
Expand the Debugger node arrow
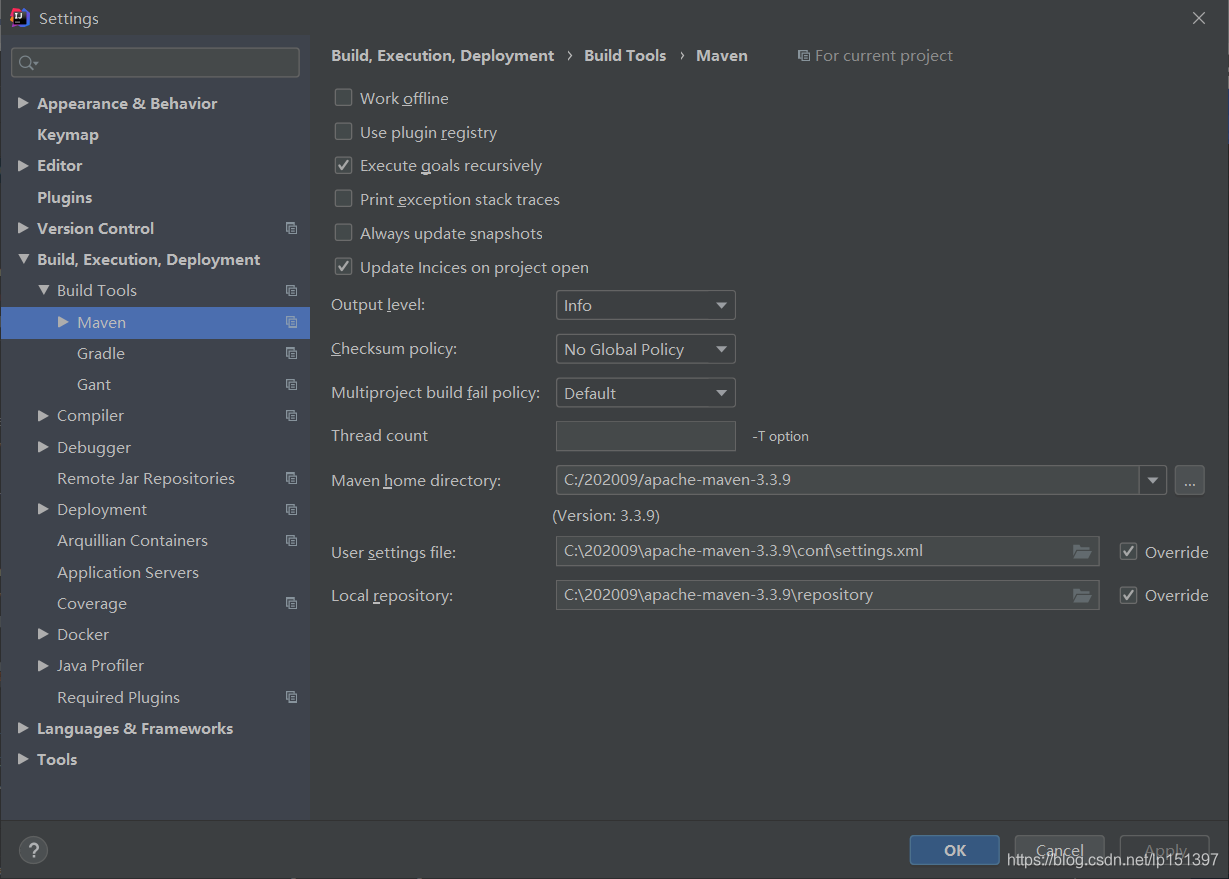pos(43,447)
